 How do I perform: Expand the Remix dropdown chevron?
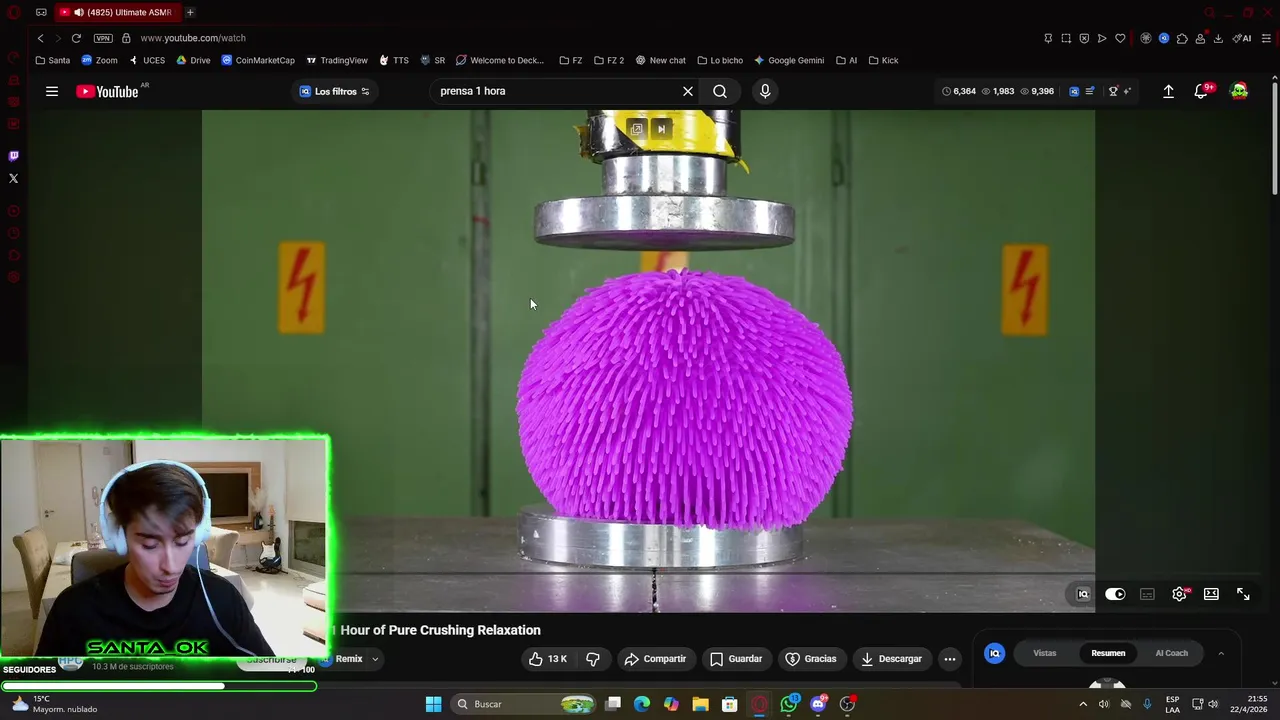[375, 659]
